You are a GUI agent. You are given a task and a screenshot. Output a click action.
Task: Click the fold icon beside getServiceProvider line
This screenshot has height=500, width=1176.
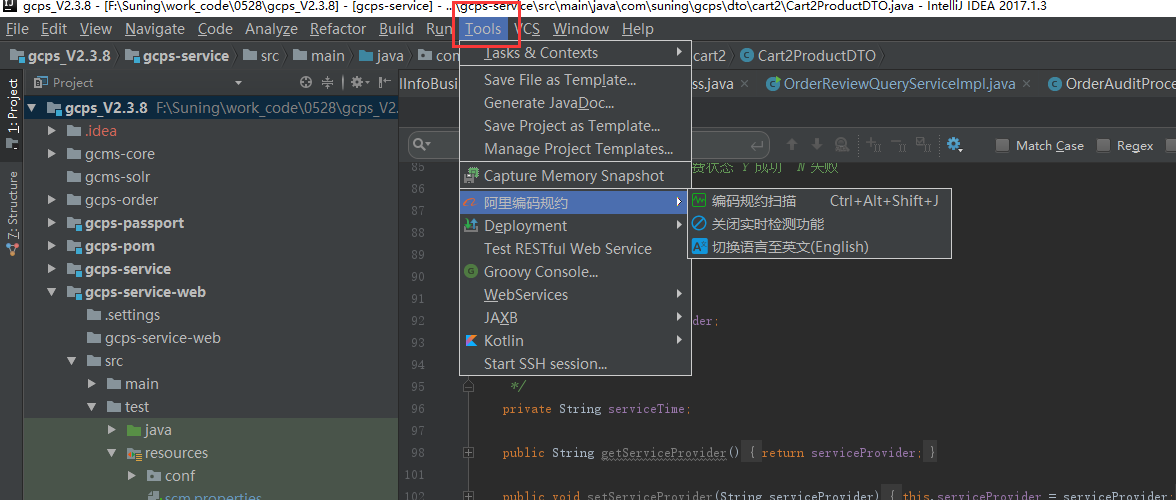click(x=469, y=453)
